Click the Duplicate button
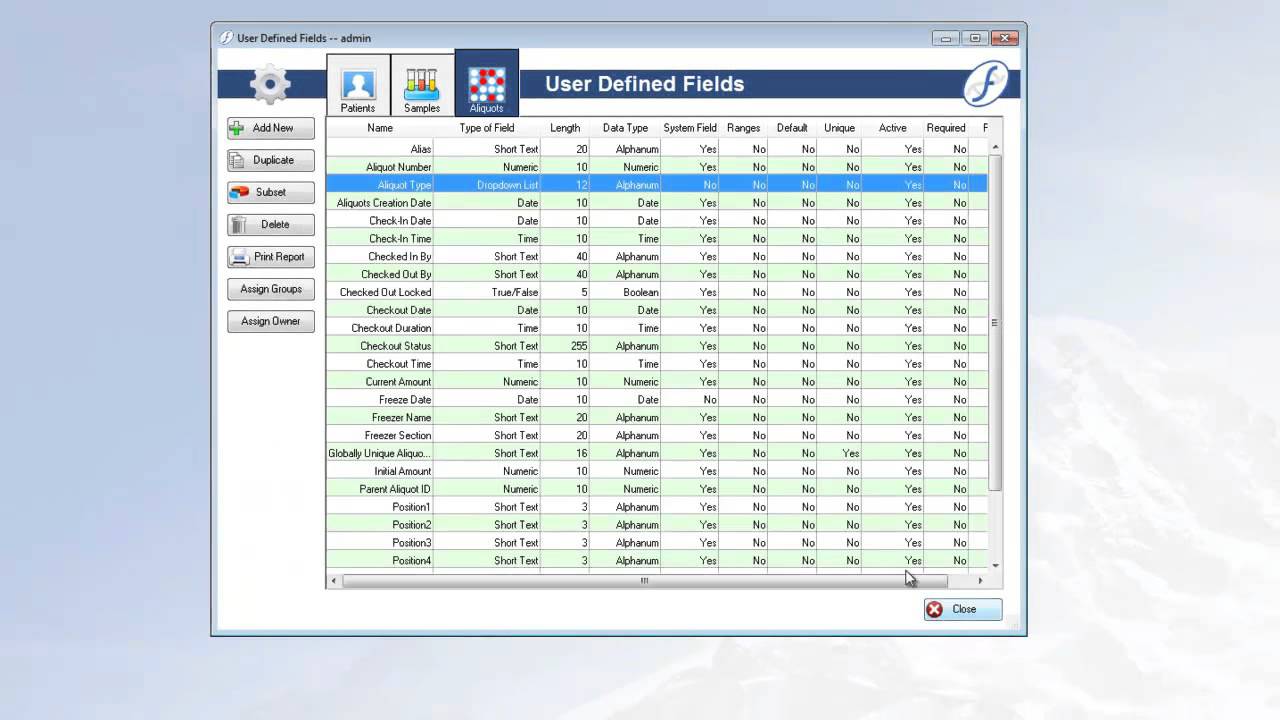1280x720 pixels. pos(271,160)
